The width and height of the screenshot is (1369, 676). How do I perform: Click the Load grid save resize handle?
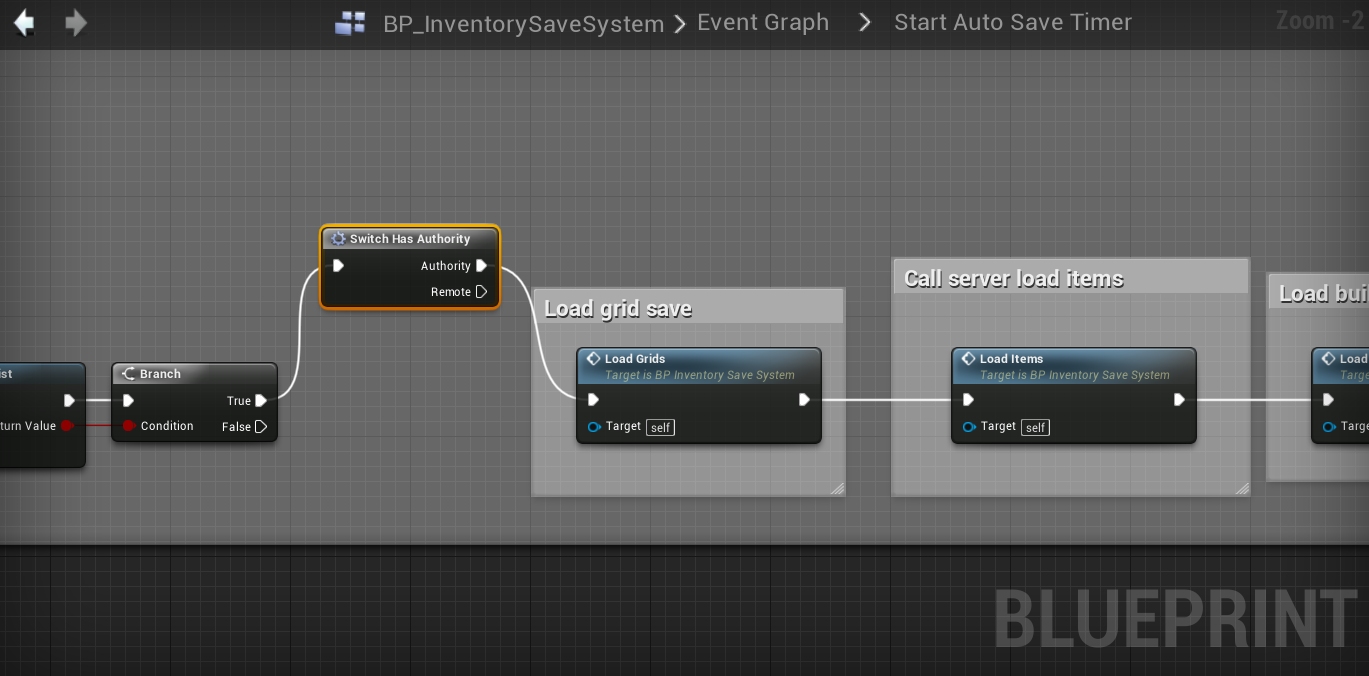(837, 488)
